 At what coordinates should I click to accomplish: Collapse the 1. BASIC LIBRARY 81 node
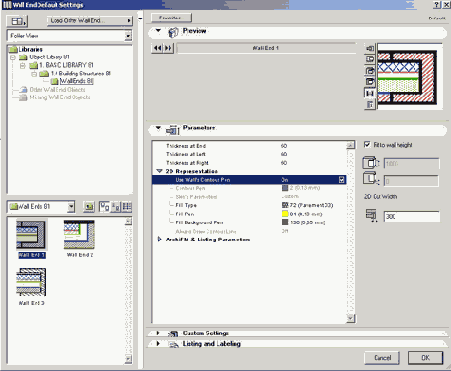(x=23, y=65)
